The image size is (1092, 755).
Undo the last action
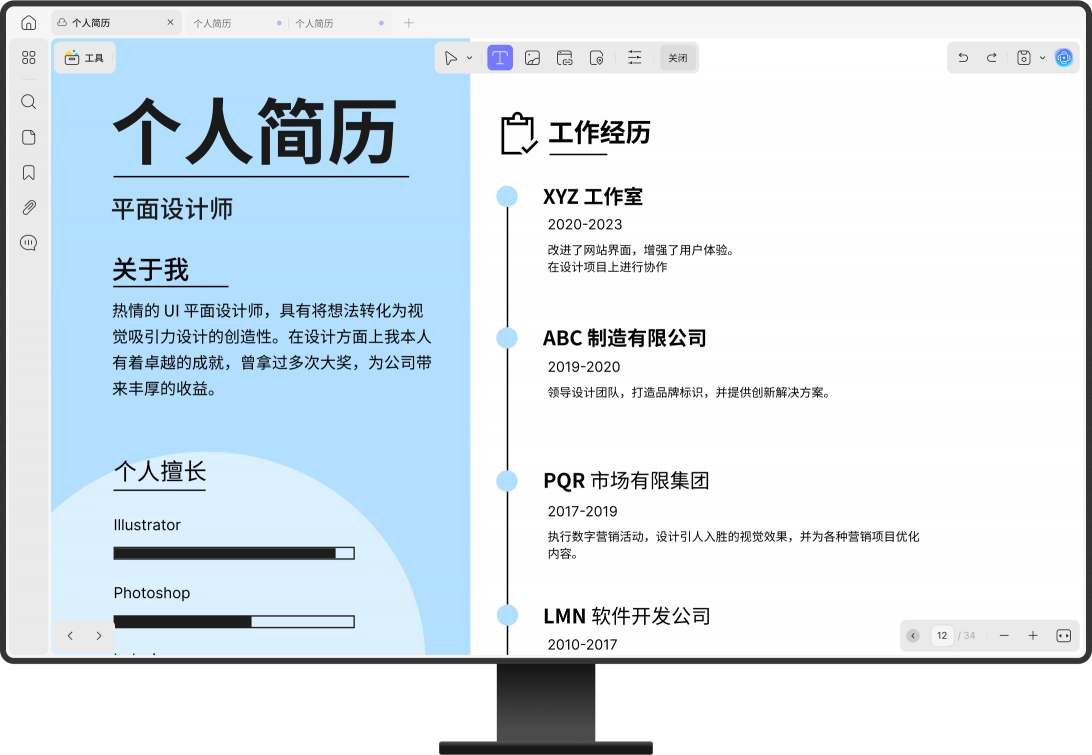click(x=963, y=58)
